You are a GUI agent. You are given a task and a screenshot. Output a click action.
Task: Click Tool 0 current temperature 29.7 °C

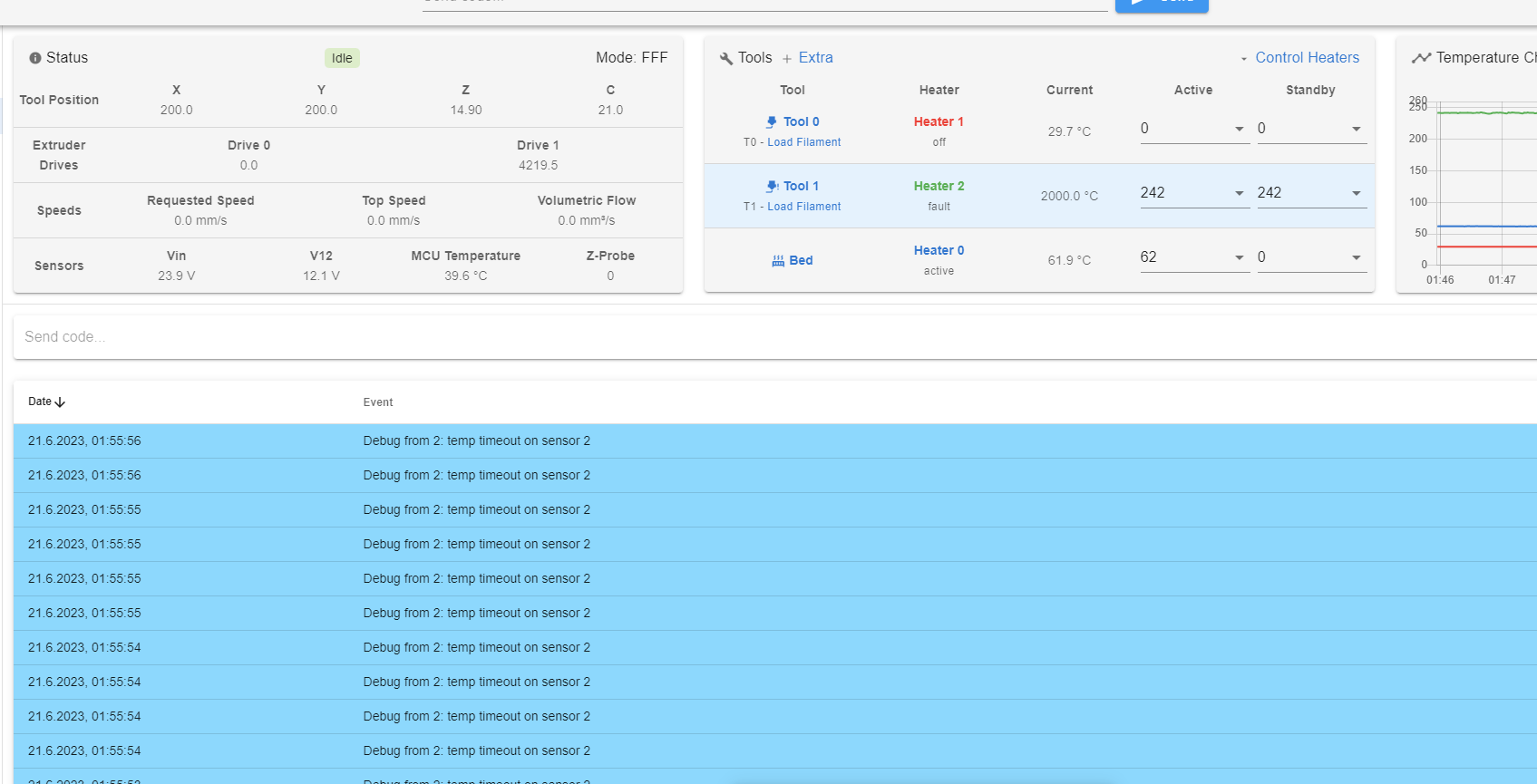click(x=1069, y=131)
